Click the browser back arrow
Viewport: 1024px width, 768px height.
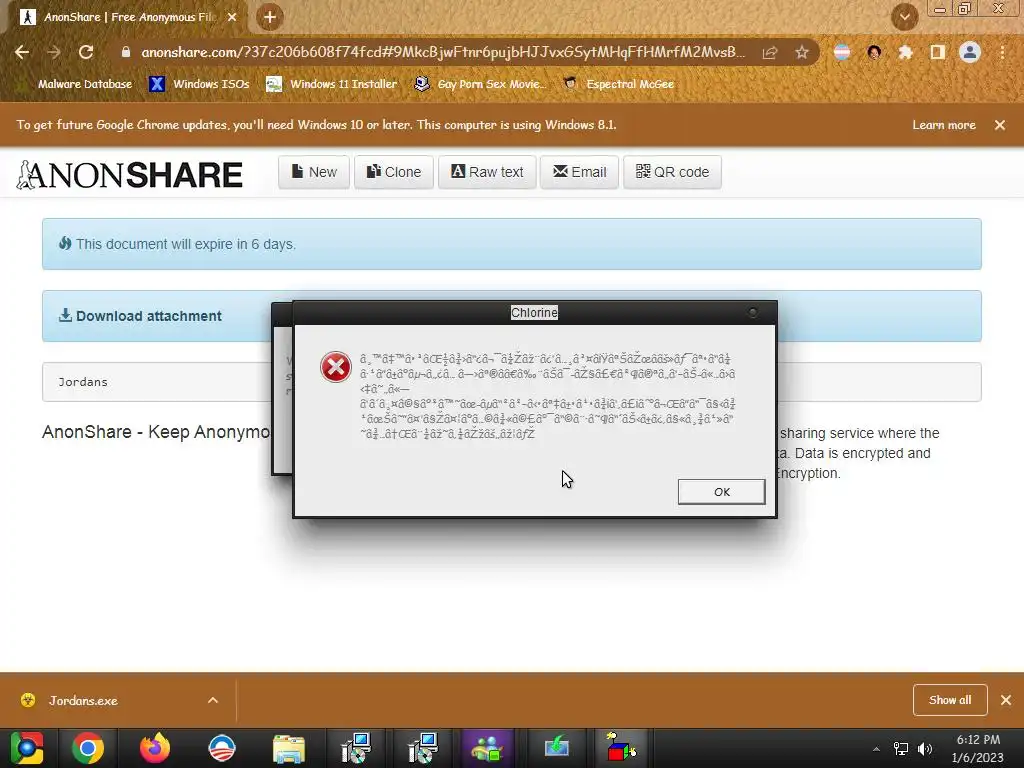tap(22, 52)
